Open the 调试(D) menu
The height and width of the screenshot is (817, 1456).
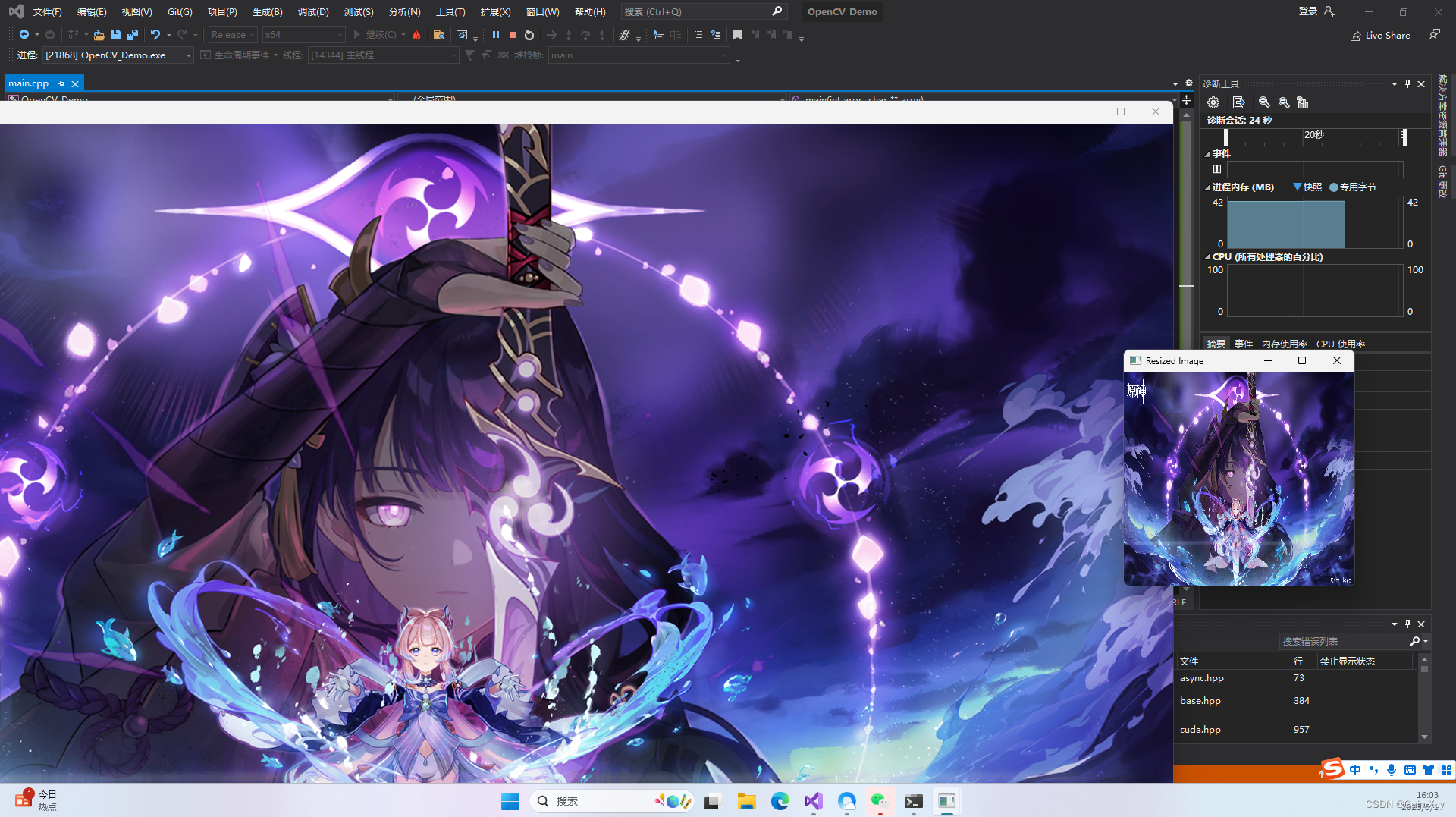[313, 12]
